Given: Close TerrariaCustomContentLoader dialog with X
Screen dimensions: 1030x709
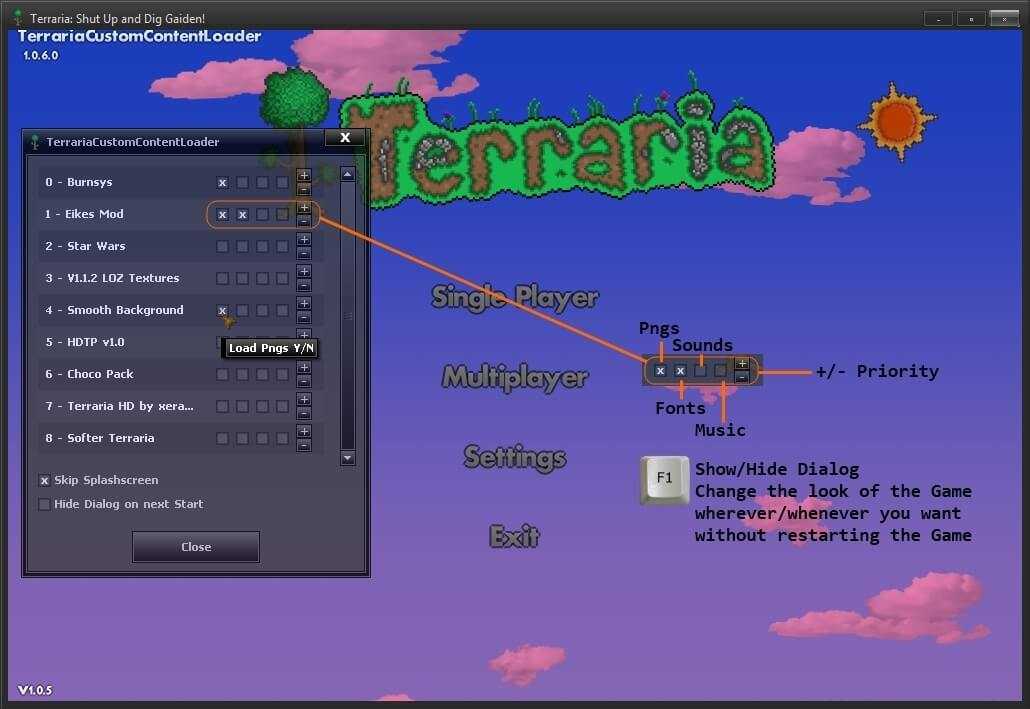Looking at the screenshot, I should 345,137.
